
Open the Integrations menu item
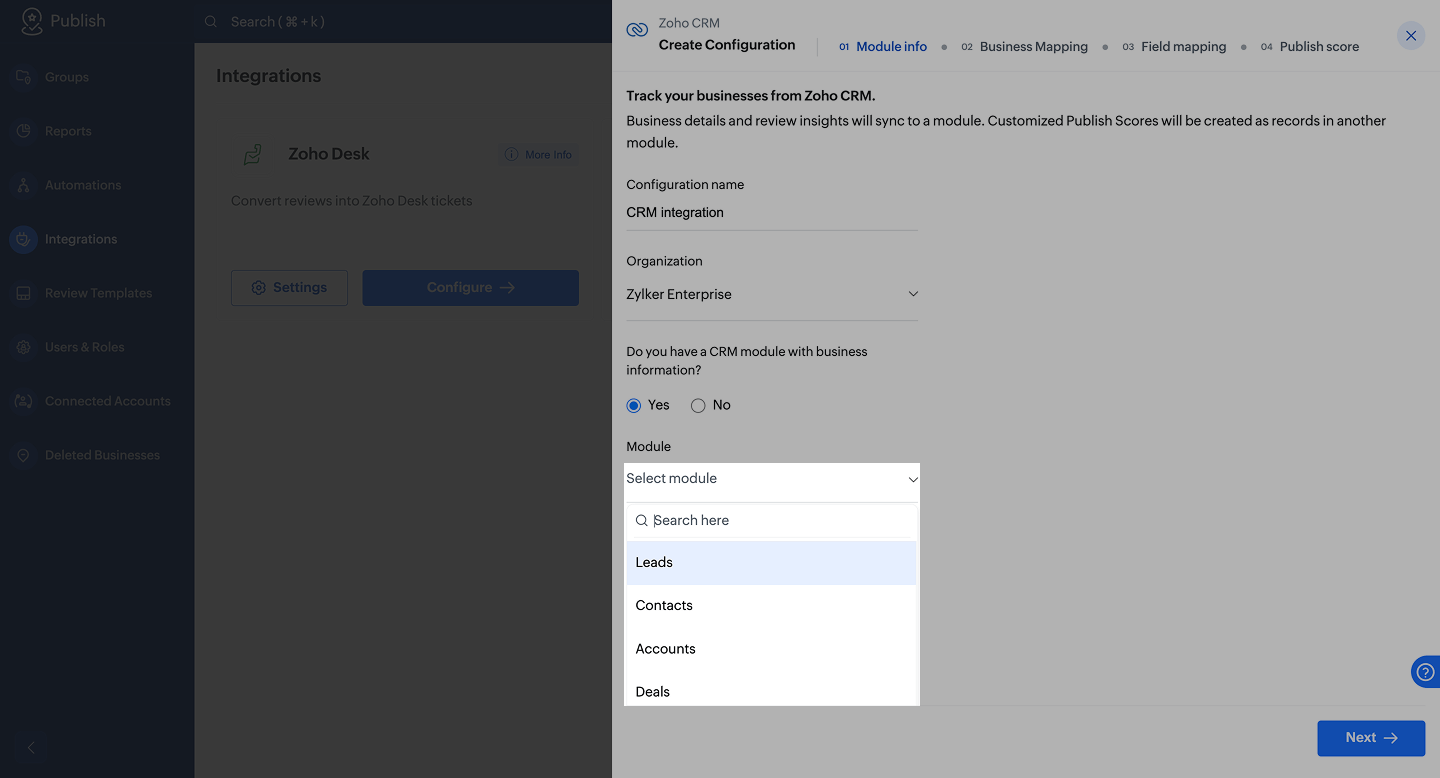[x=81, y=239]
